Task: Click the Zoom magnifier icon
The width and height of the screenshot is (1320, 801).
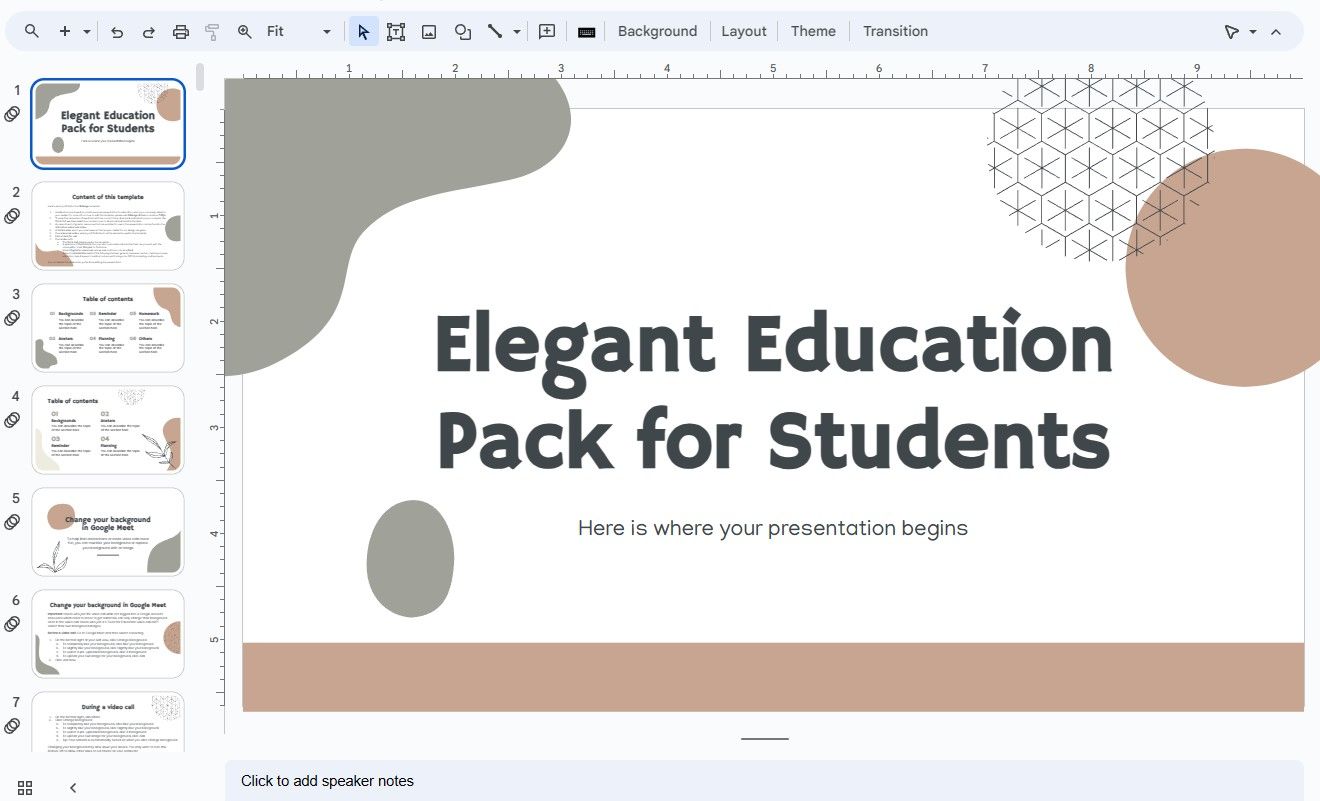Action: coord(243,31)
